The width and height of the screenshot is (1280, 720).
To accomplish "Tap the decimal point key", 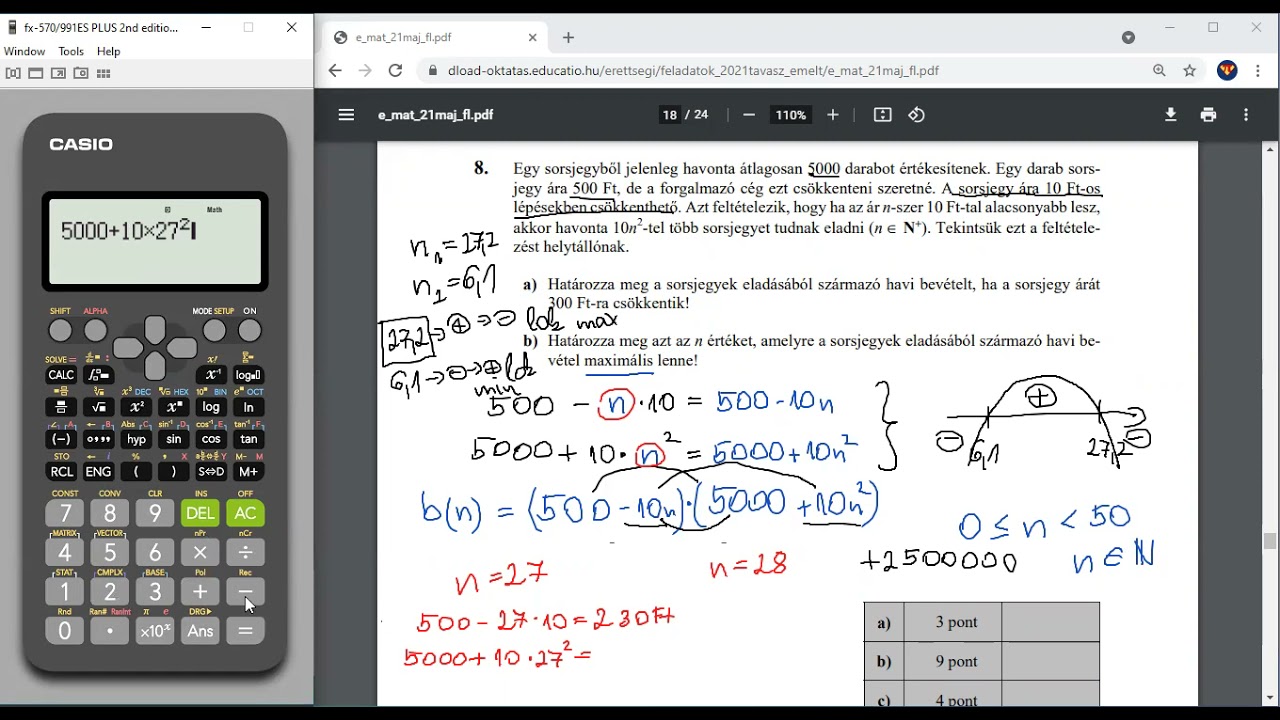I will coord(110,631).
